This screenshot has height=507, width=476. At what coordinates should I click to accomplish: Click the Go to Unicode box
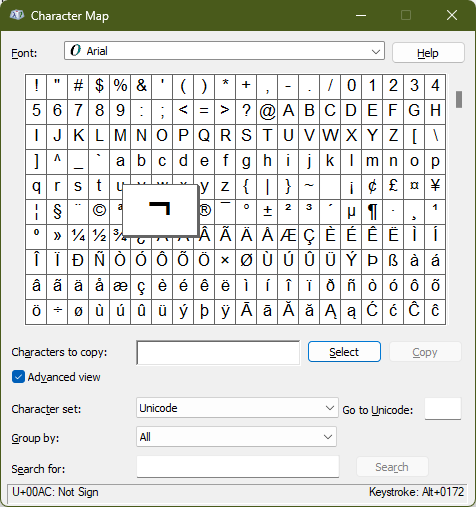[443, 408]
